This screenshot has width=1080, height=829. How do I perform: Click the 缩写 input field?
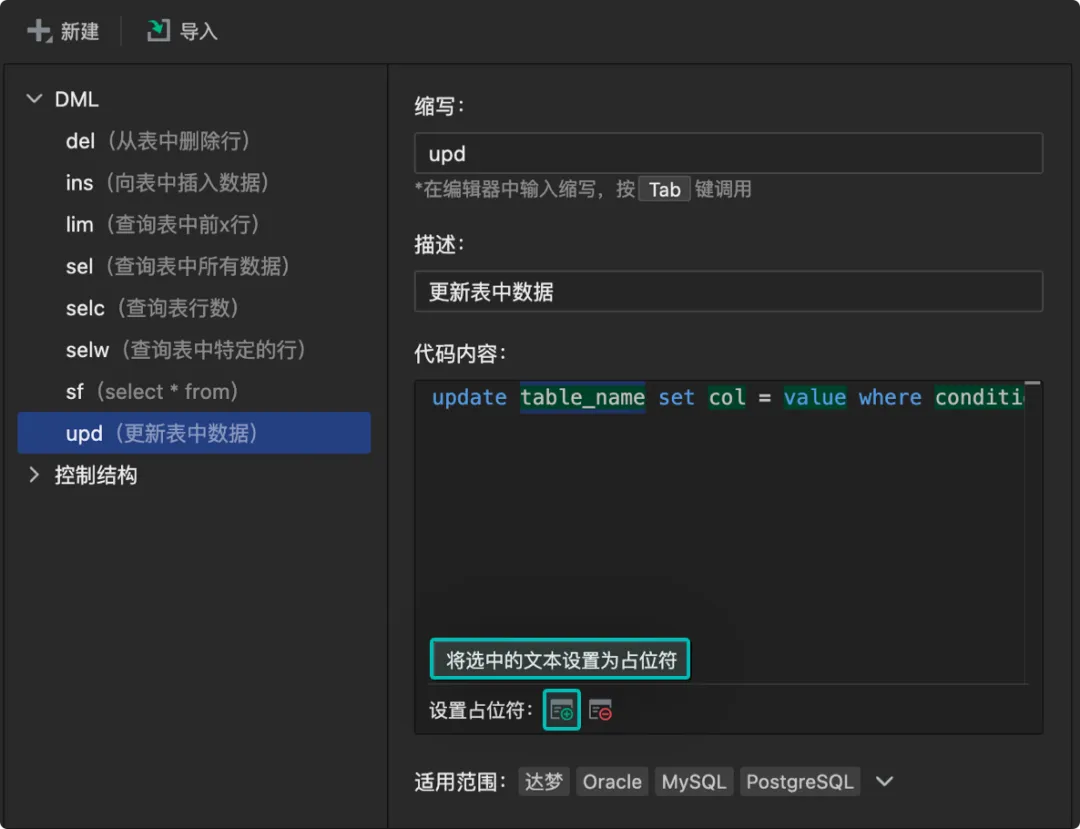pos(728,154)
